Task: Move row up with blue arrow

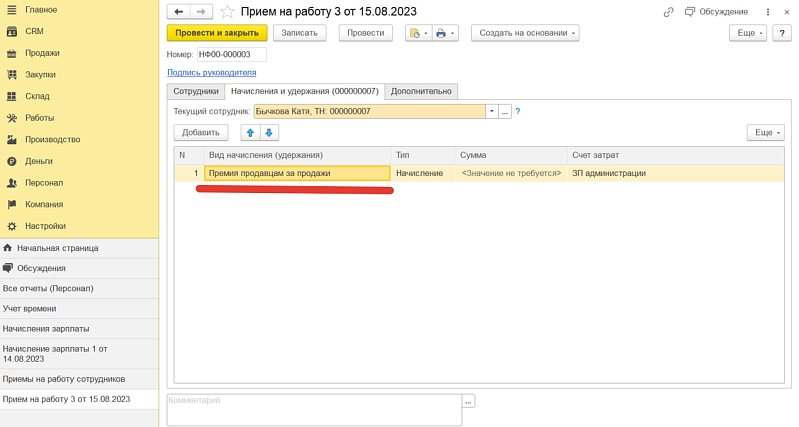Action: point(251,132)
